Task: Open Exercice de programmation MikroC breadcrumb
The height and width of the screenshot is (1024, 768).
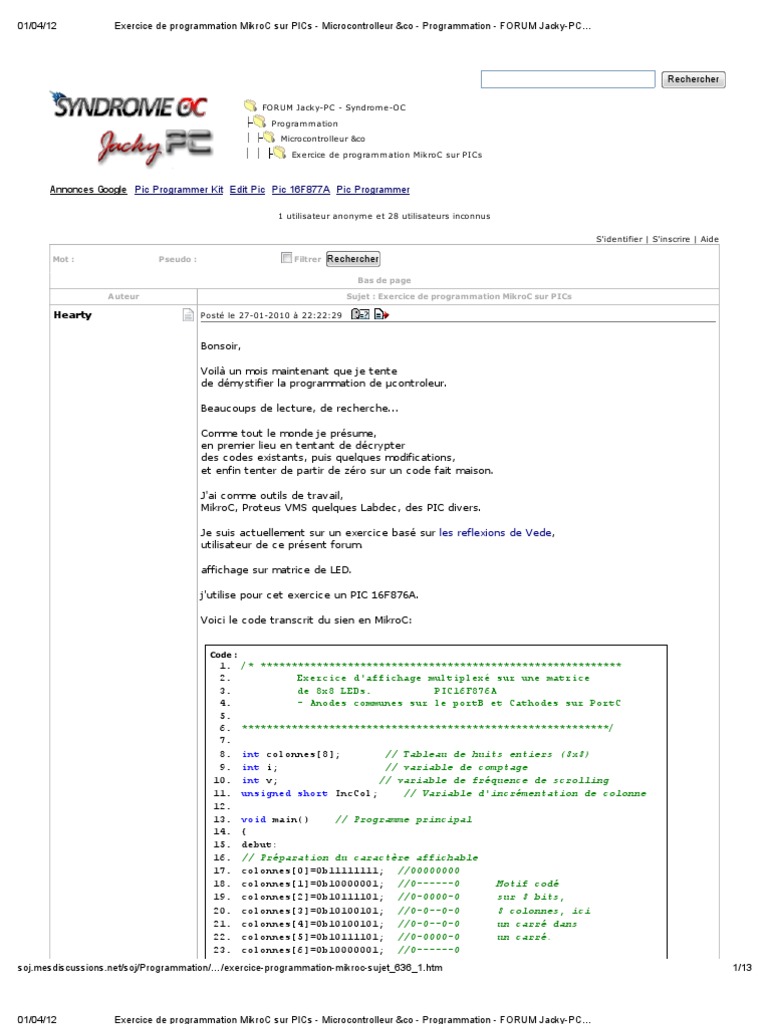Action: [387, 155]
